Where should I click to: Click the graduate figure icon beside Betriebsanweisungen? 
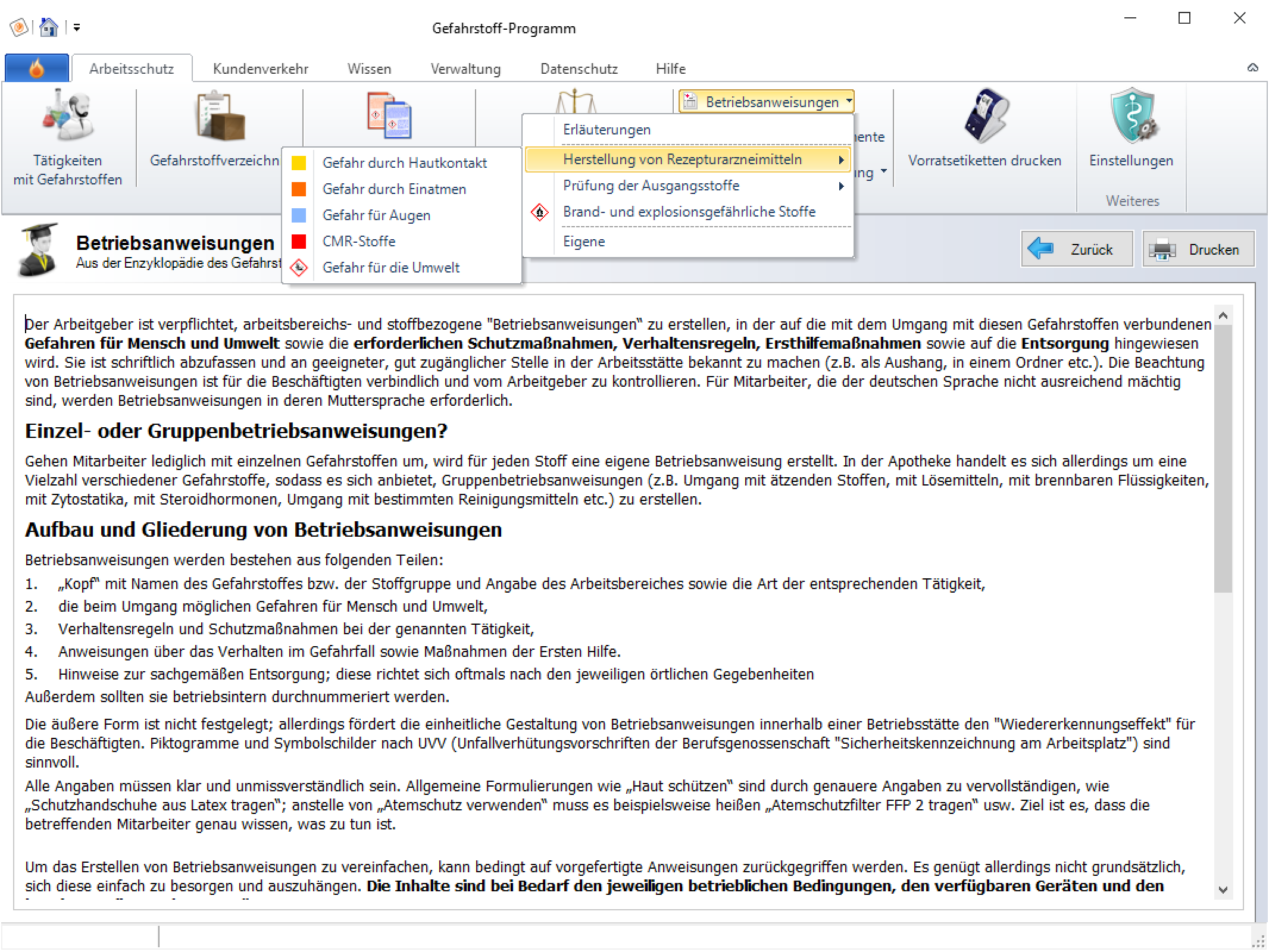click(x=39, y=250)
